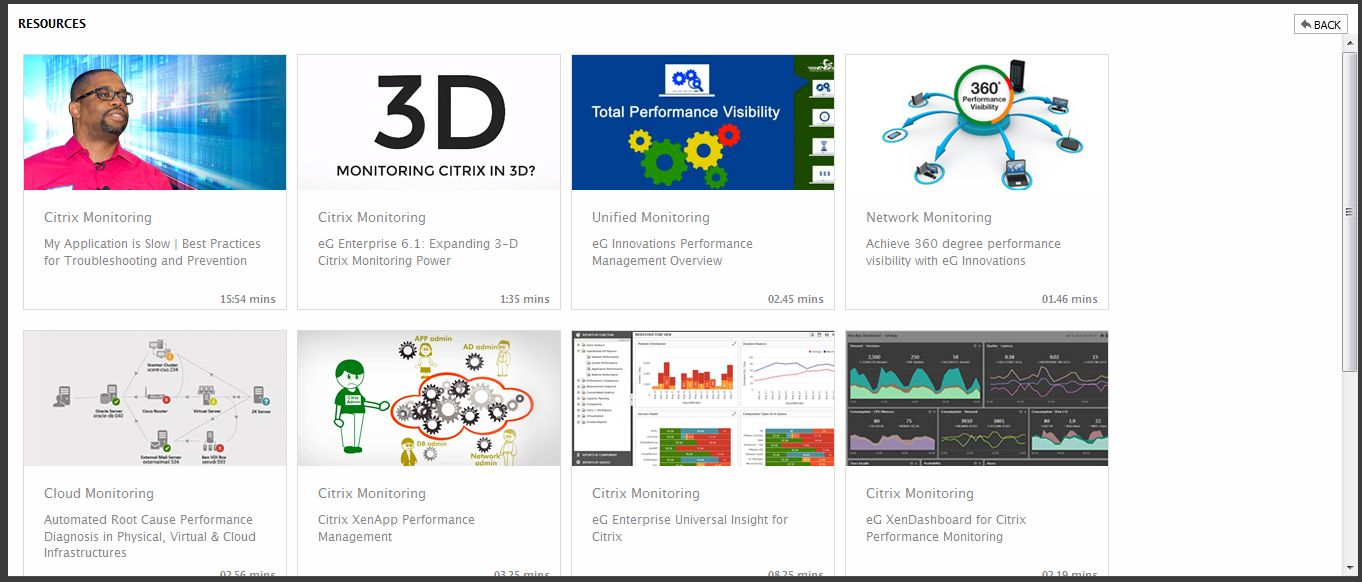Click the vertical scrollbar thumb
Viewport: 1362px width, 582px height.
point(1349,213)
